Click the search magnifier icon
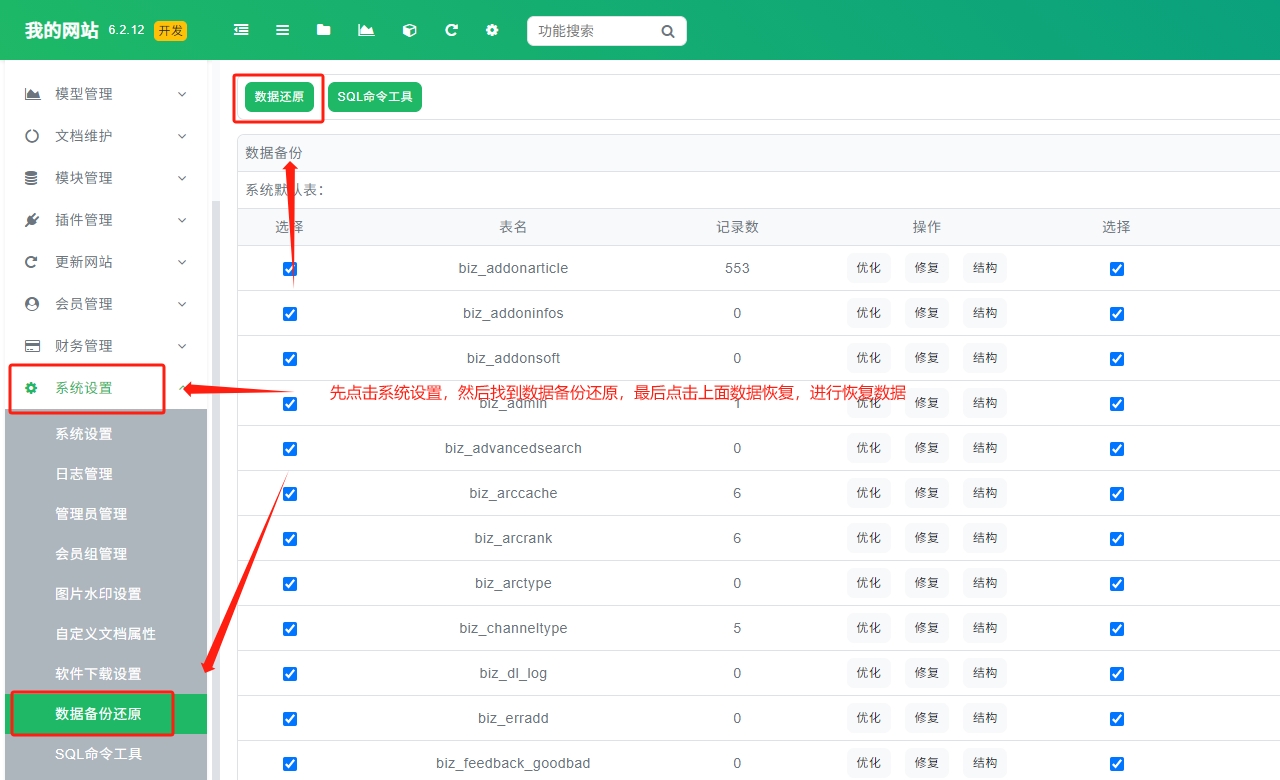 [668, 31]
